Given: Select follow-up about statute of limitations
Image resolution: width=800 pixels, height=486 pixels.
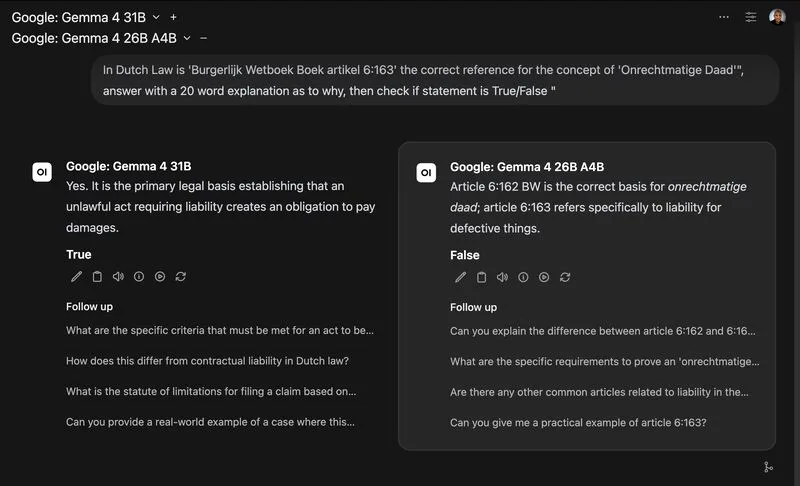Looking at the screenshot, I should pyautogui.click(x=211, y=392).
